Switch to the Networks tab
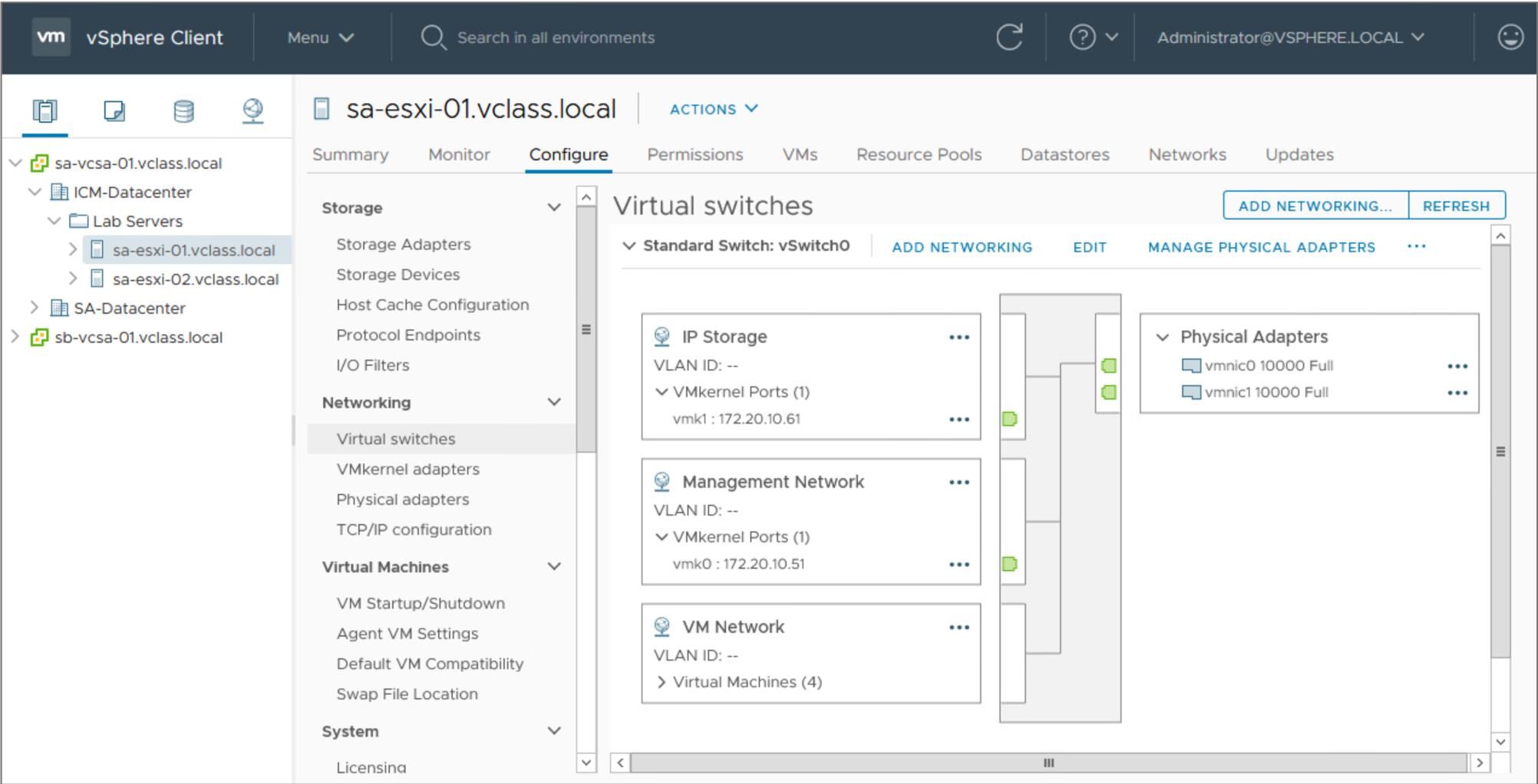1538x784 pixels. (x=1187, y=154)
